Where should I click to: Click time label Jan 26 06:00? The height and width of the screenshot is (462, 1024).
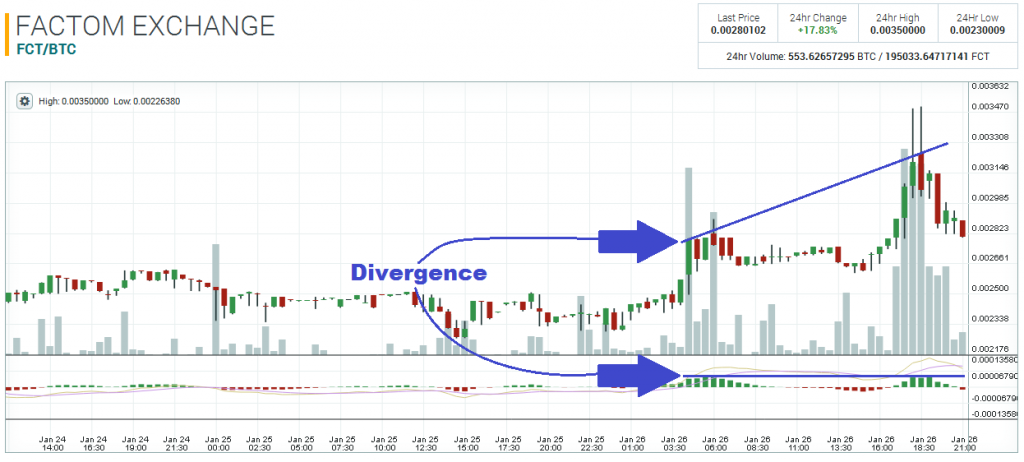click(x=715, y=444)
